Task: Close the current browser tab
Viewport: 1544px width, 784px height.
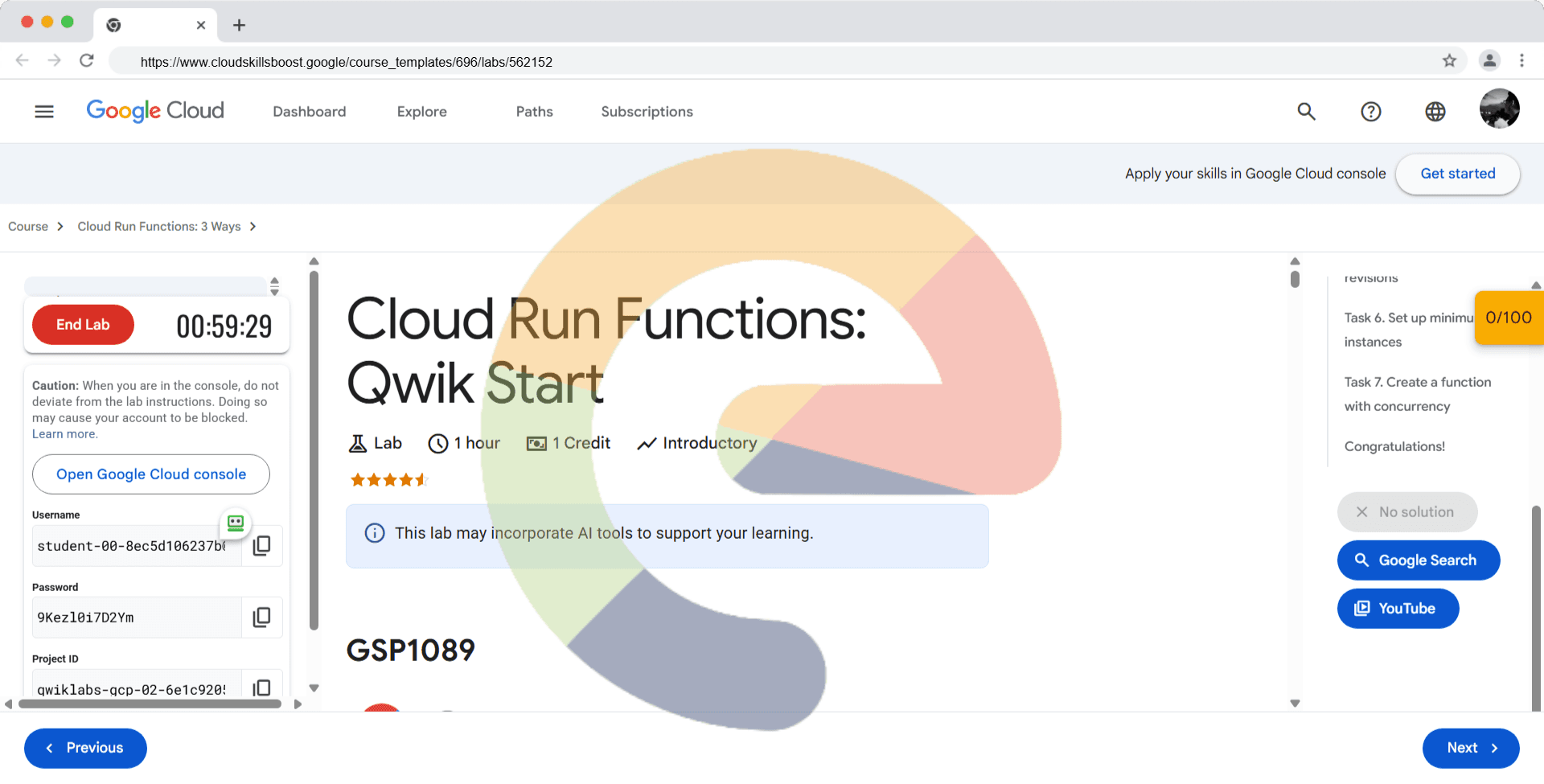Action: [x=201, y=25]
